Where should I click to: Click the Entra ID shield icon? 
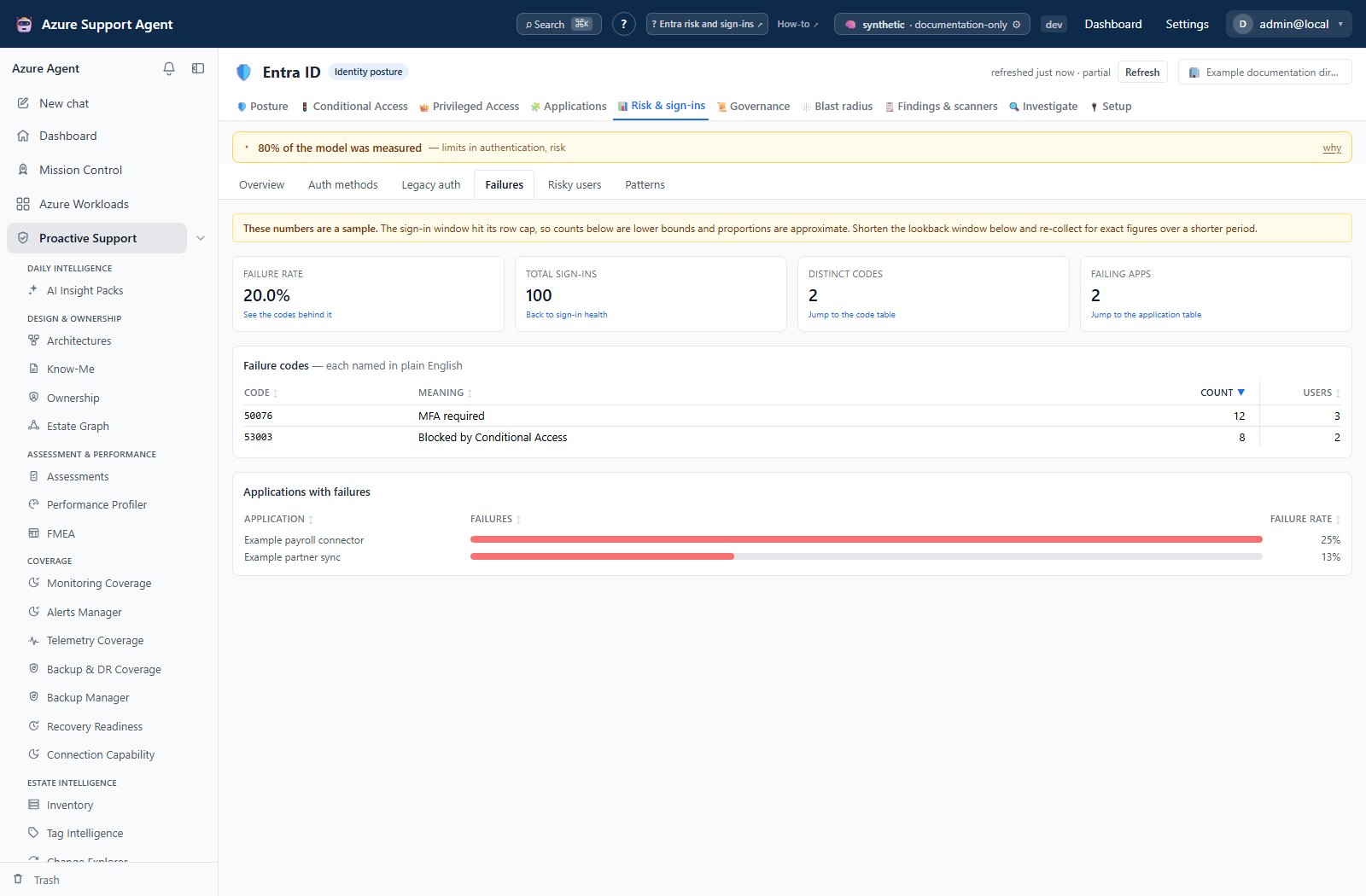(243, 73)
